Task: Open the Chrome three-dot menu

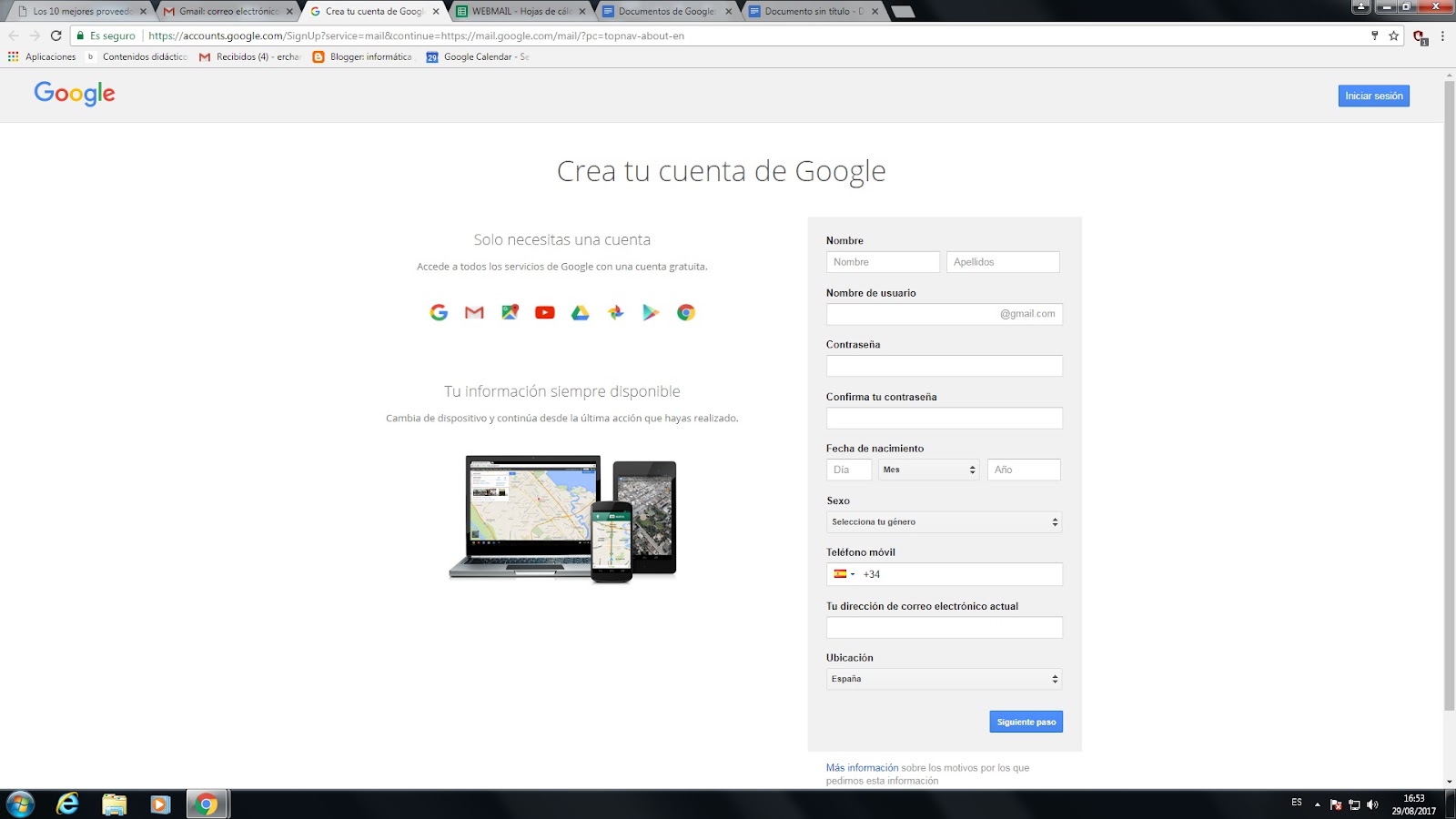Action: click(1442, 35)
